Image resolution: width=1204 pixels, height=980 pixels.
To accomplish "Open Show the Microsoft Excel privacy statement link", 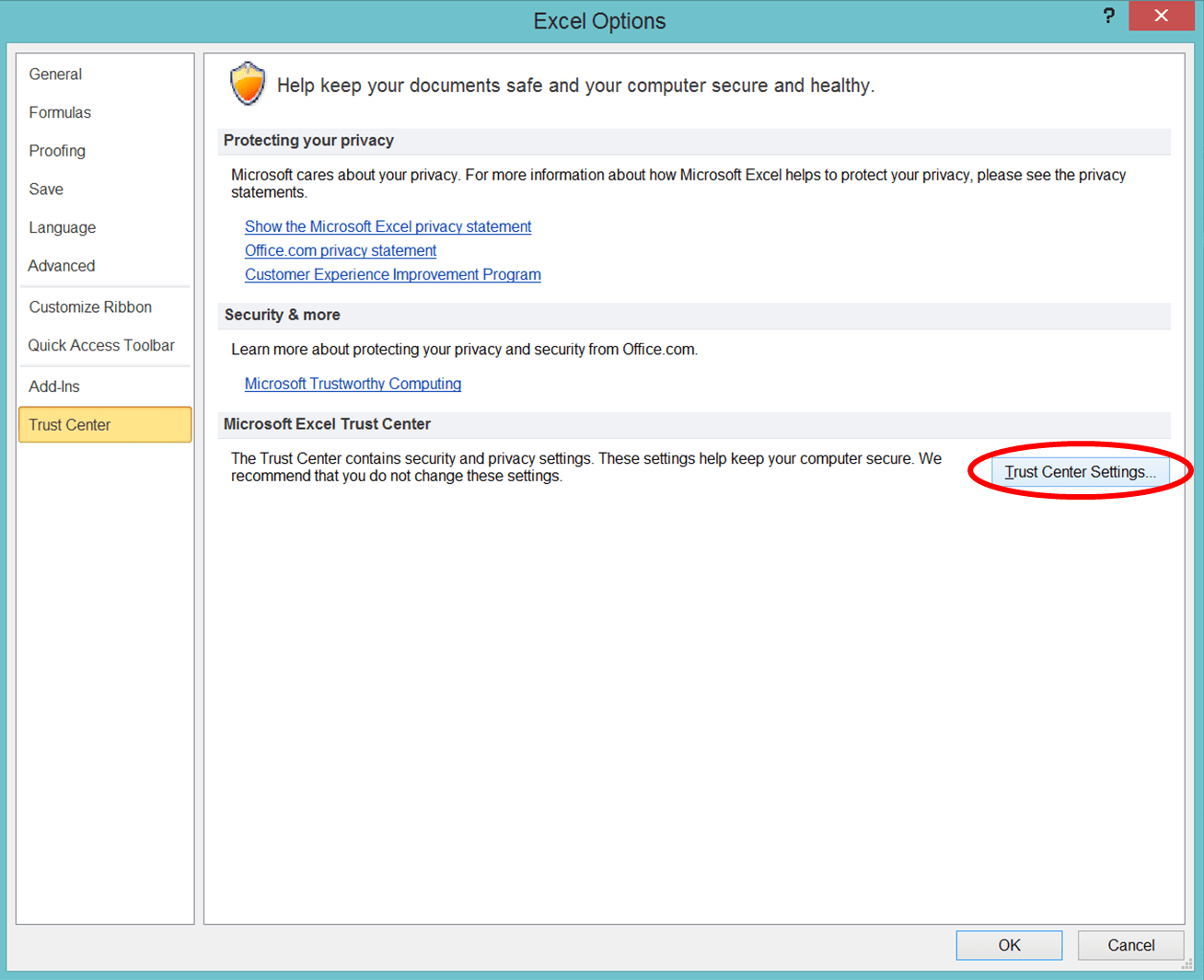I will tap(388, 226).
